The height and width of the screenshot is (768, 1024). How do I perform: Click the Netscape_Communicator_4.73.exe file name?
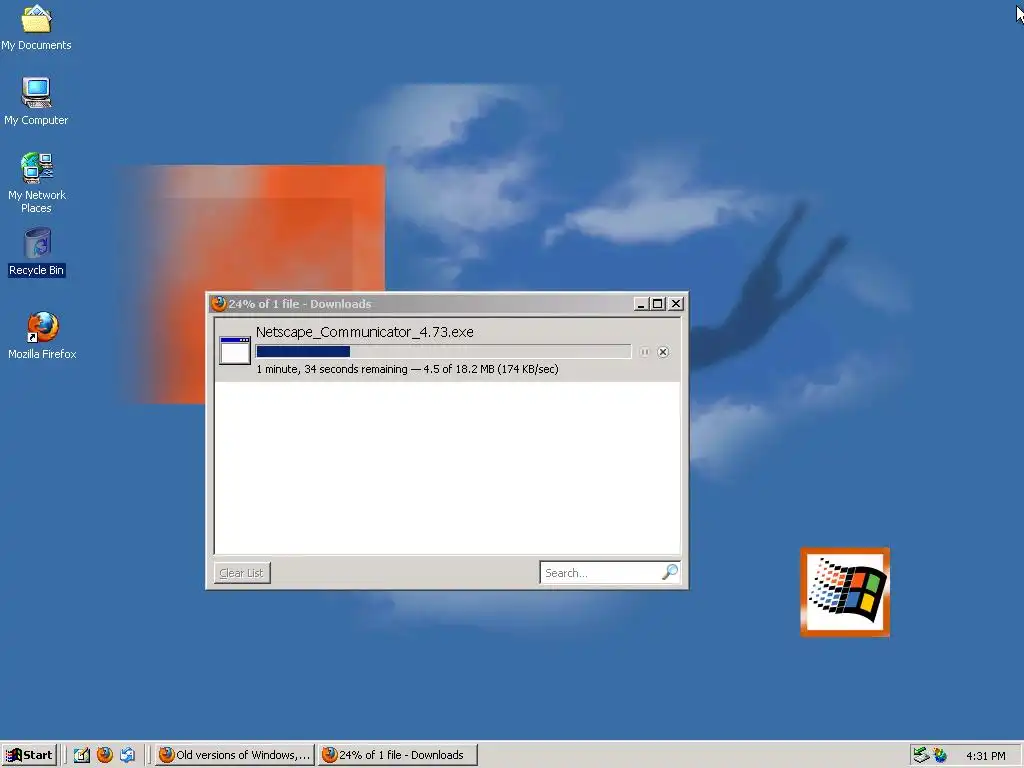[364, 332]
